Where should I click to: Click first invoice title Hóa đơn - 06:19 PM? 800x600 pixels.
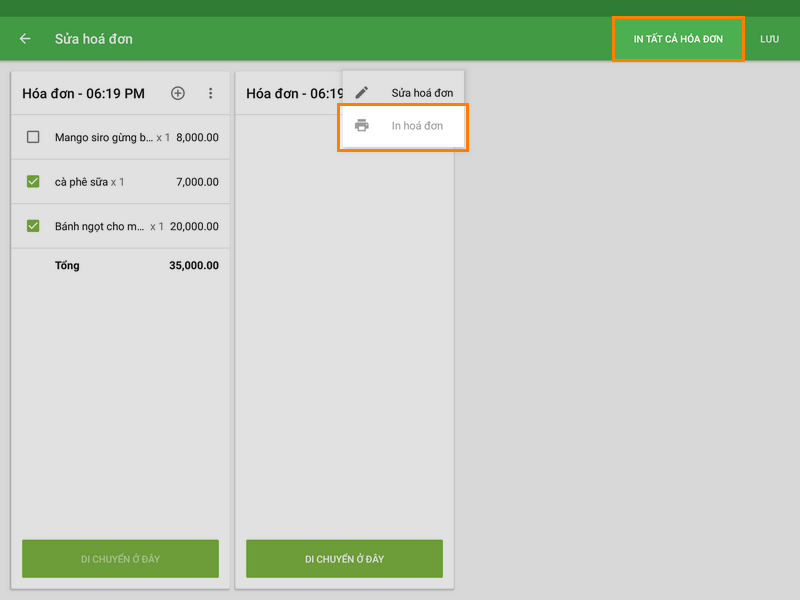(83, 93)
